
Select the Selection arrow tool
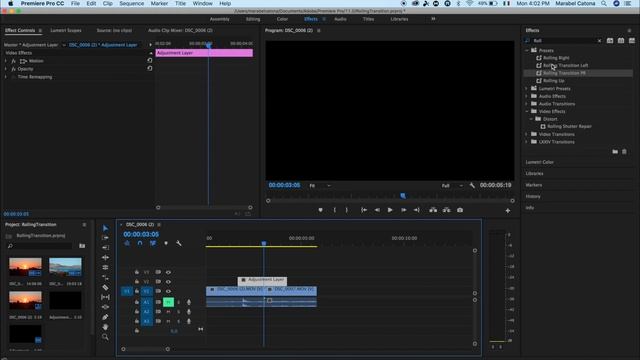click(105, 228)
